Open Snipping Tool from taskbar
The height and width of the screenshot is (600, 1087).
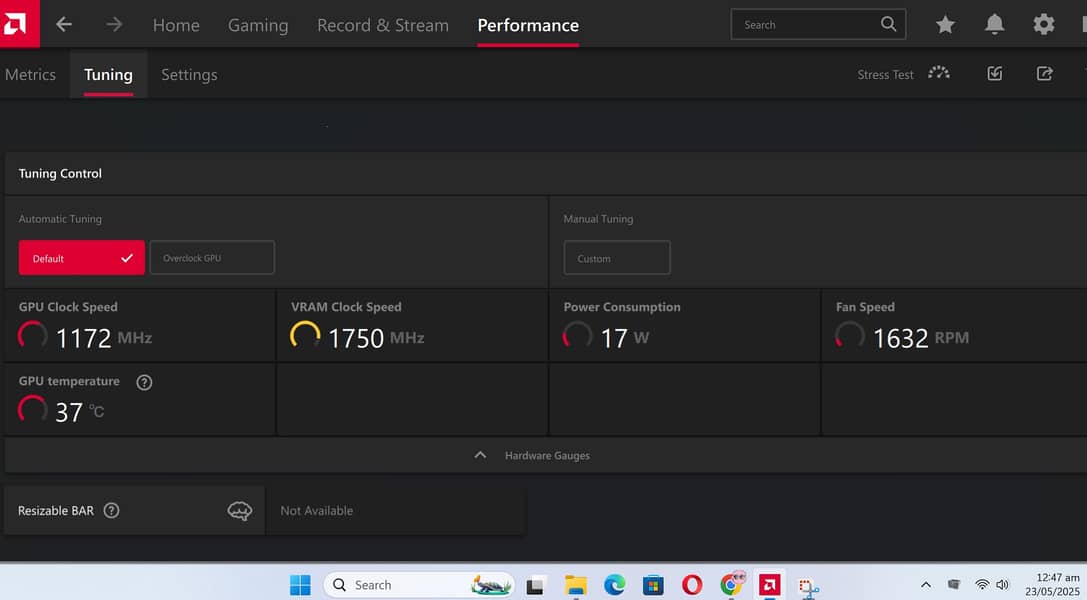[808, 588]
